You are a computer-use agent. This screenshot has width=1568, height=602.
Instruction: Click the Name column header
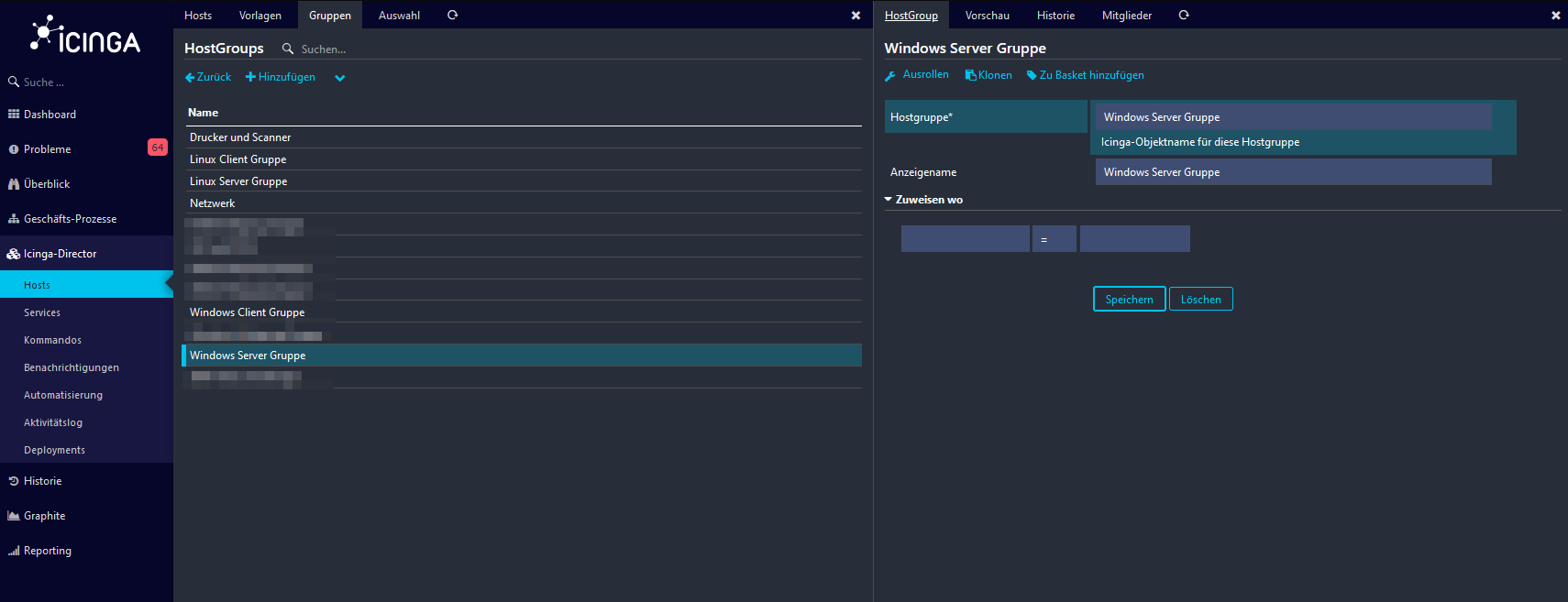tap(203, 113)
